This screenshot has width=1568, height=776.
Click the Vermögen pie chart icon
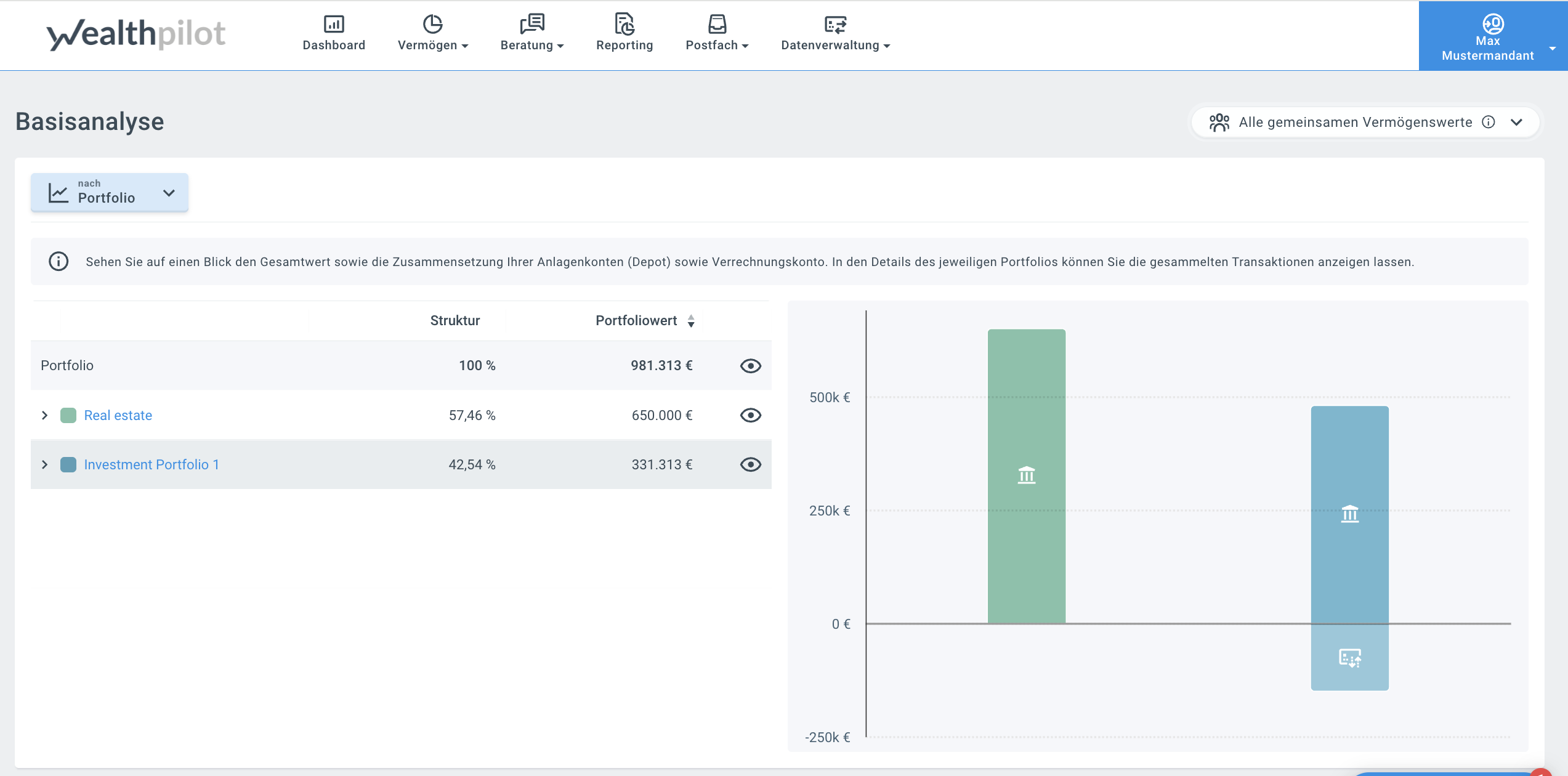(432, 24)
